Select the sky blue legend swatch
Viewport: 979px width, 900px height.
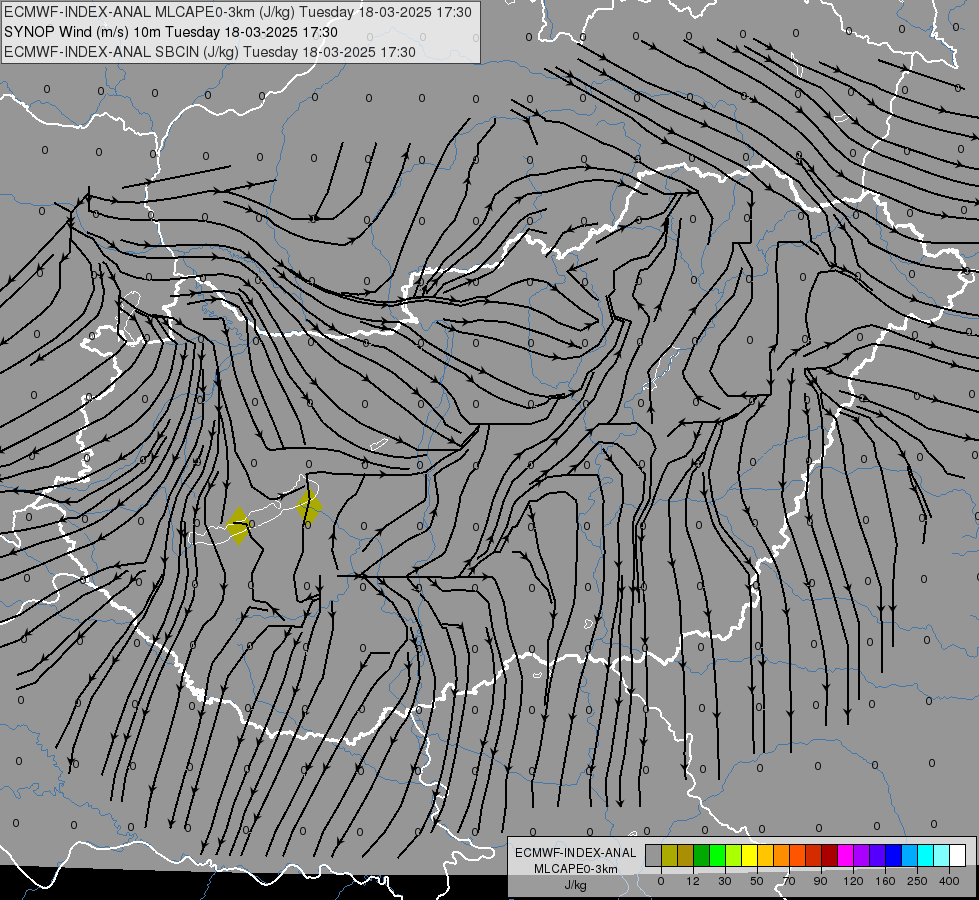click(x=910, y=855)
